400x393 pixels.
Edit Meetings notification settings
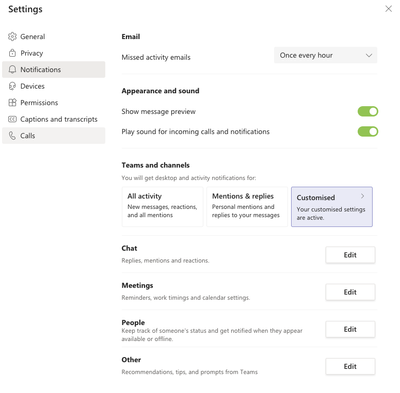pyautogui.click(x=350, y=292)
